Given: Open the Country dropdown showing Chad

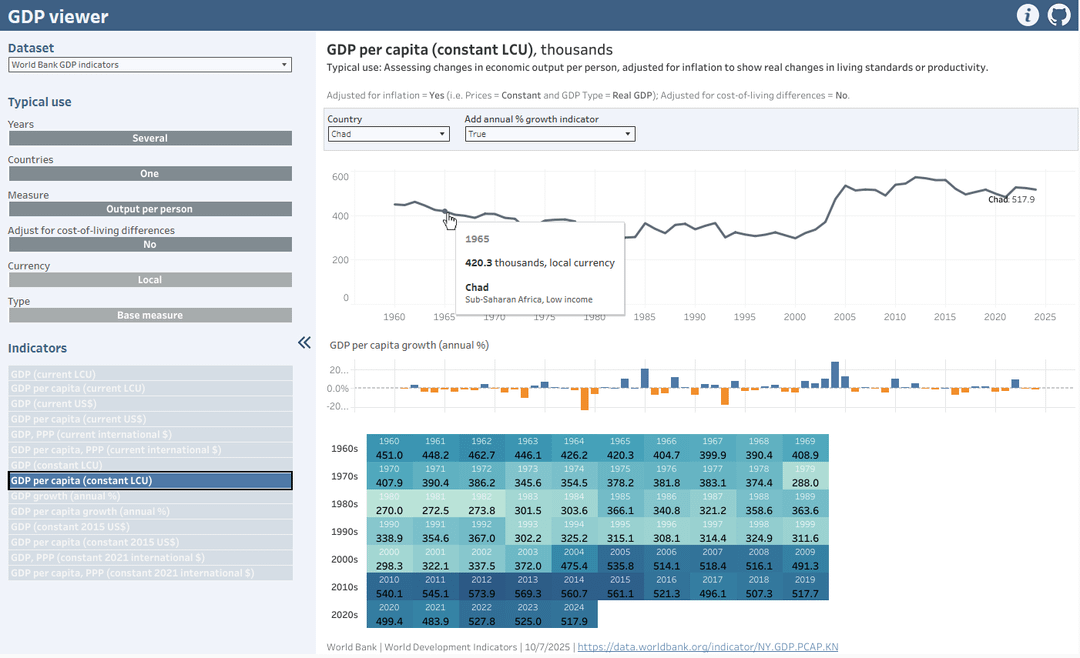Looking at the screenshot, I should coord(388,134).
